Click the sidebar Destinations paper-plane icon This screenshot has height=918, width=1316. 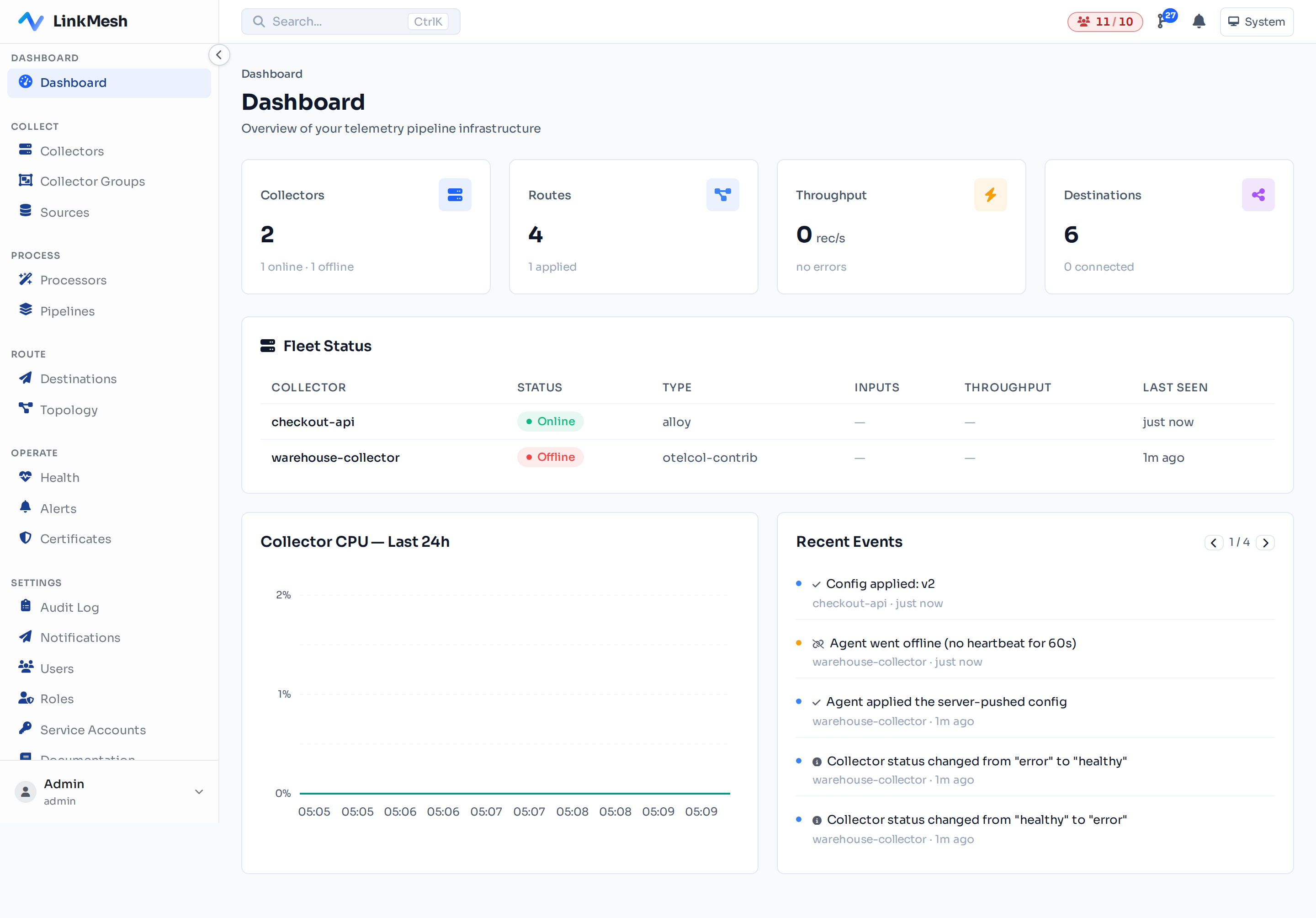[26, 378]
